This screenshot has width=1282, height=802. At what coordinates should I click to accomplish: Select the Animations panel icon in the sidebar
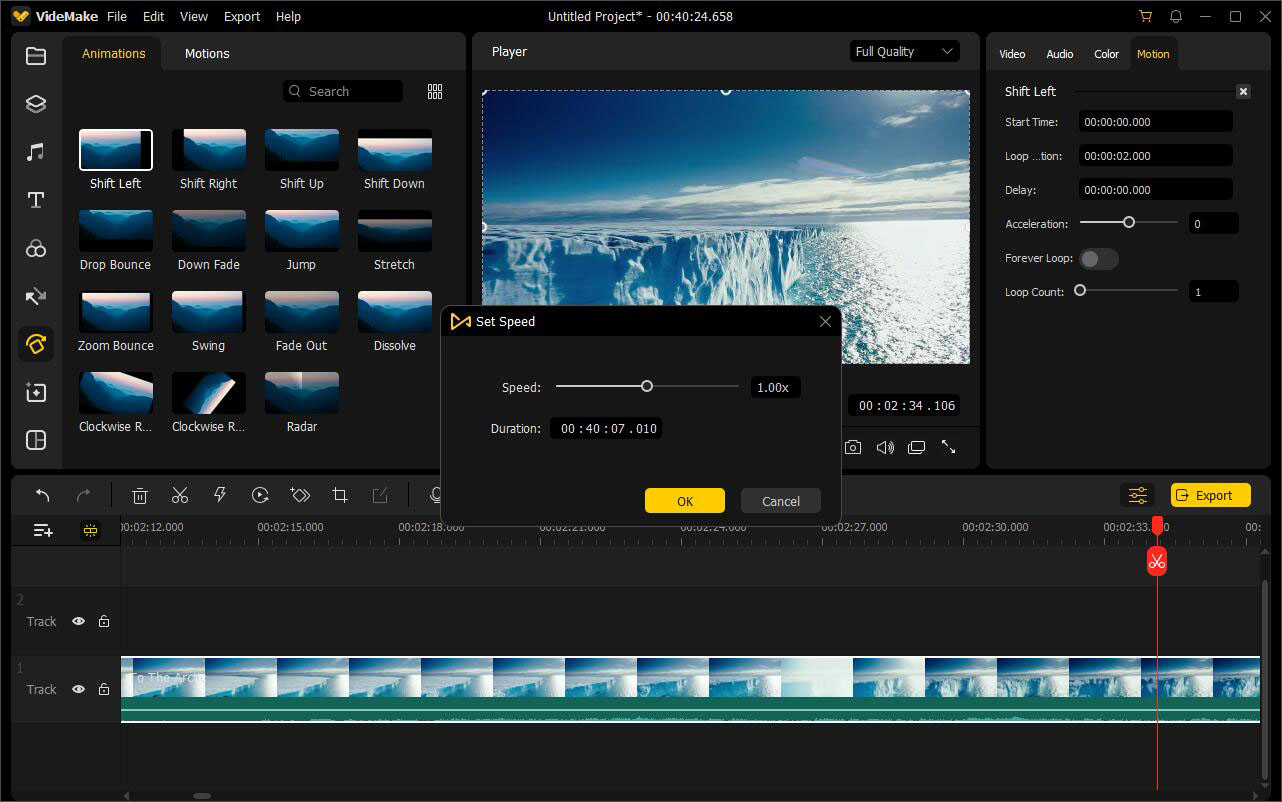coord(35,344)
